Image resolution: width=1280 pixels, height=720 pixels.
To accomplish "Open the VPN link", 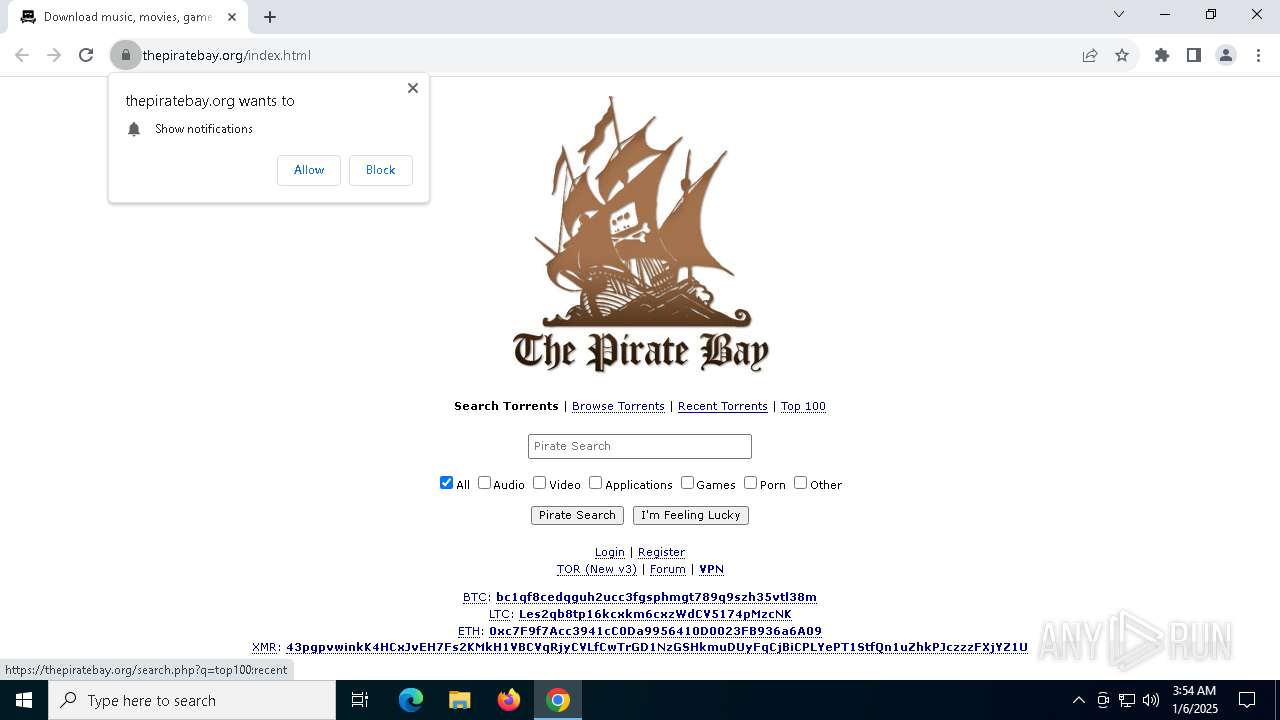I will (x=711, y=569).
